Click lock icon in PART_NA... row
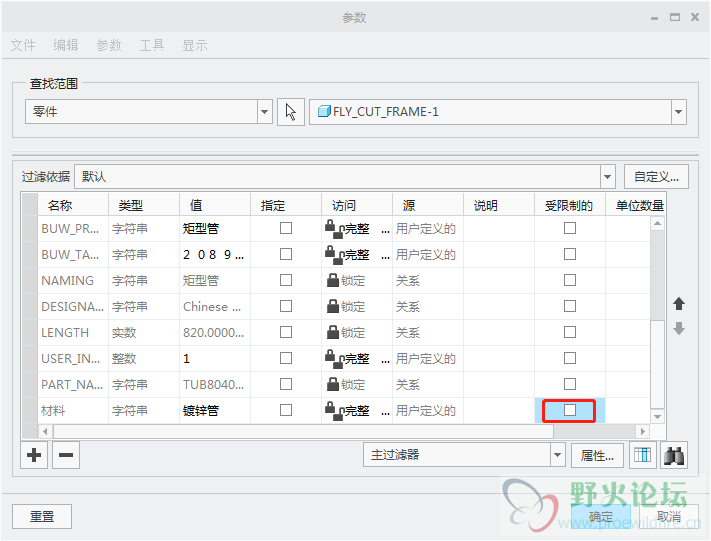The height and width of the screenshot is (541, 711). [x=333, y=385]
